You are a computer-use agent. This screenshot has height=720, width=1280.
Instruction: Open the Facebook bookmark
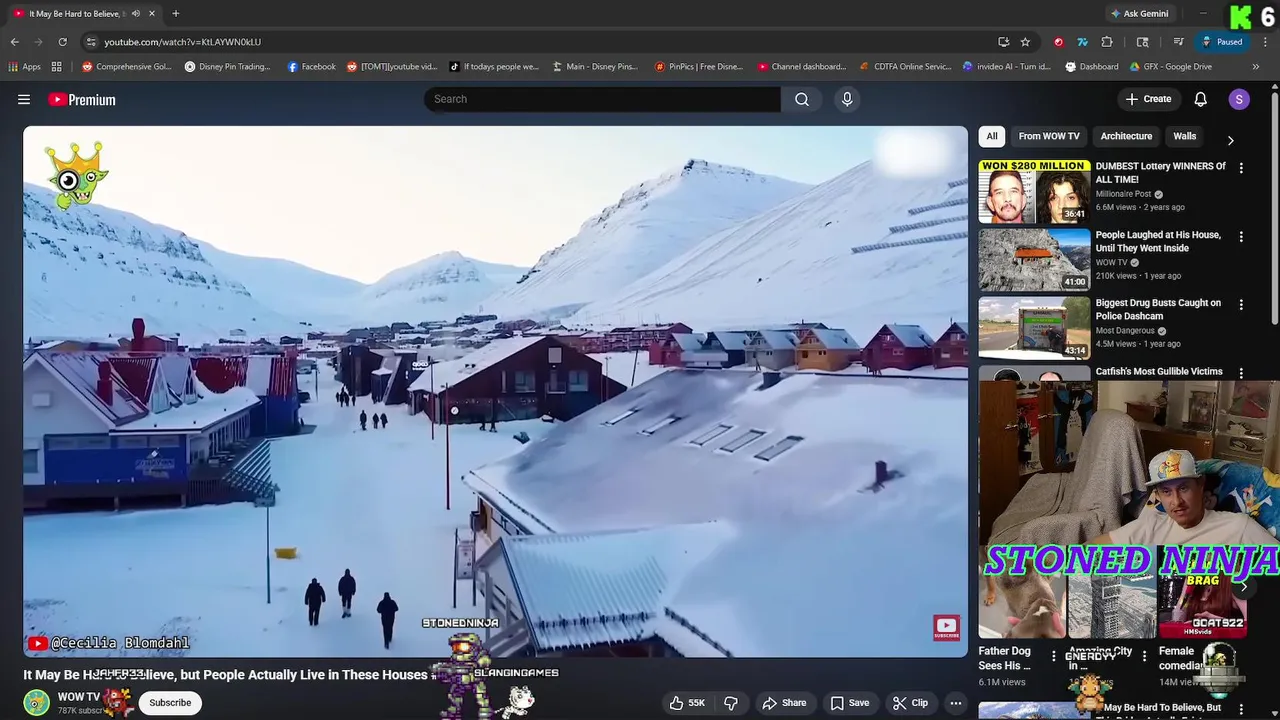[x=311, y=67]
